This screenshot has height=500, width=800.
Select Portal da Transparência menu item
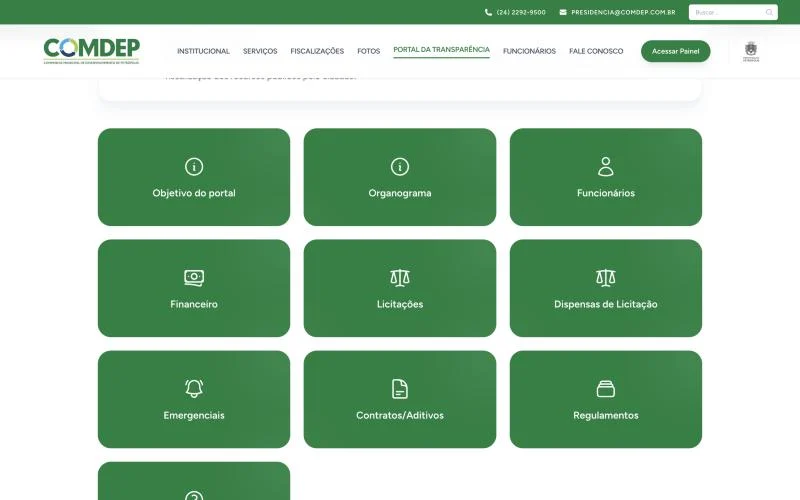[x=441, y=49]
